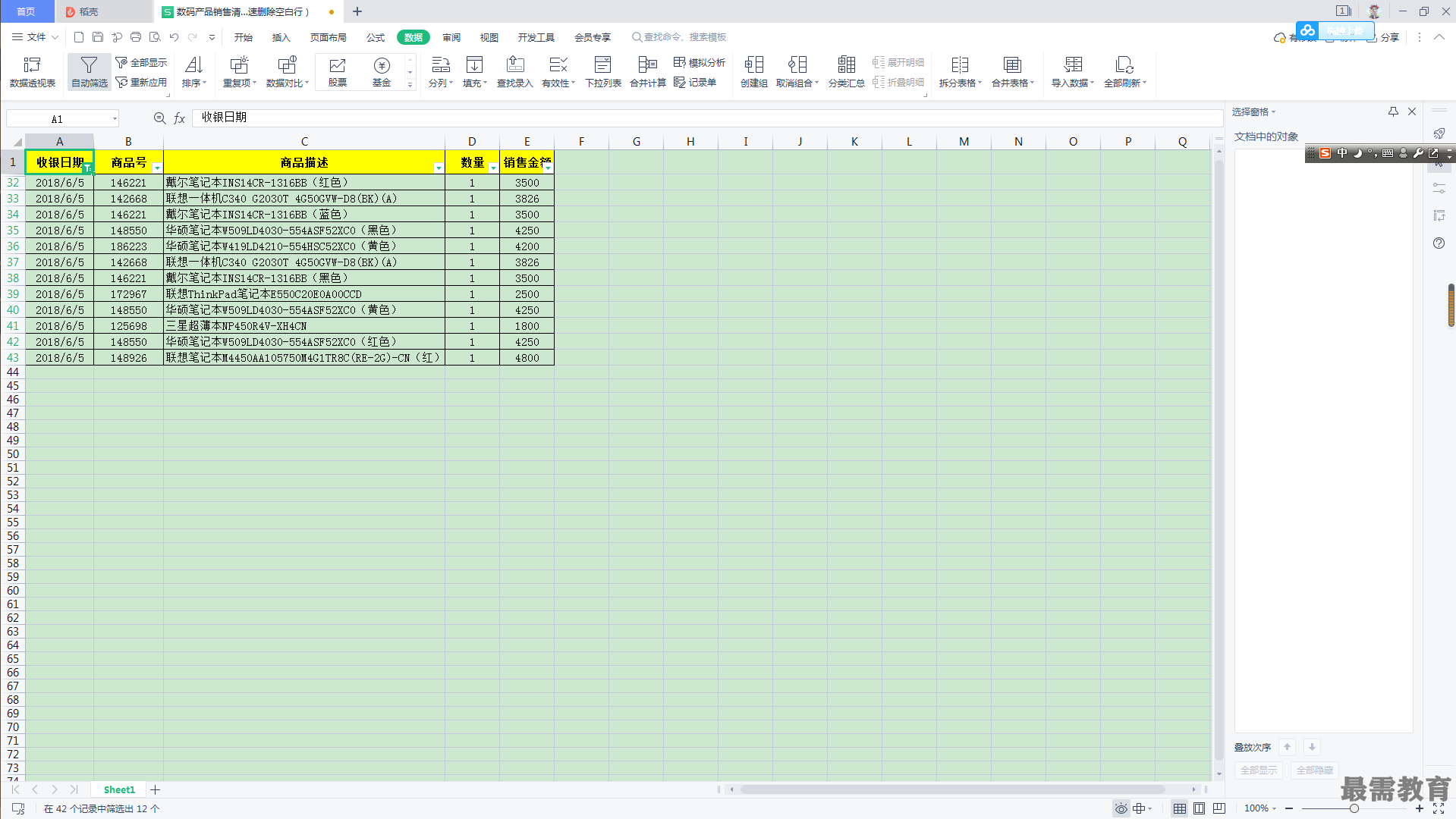Switch to the 开始 ribbon tab

tap(244, 37)
